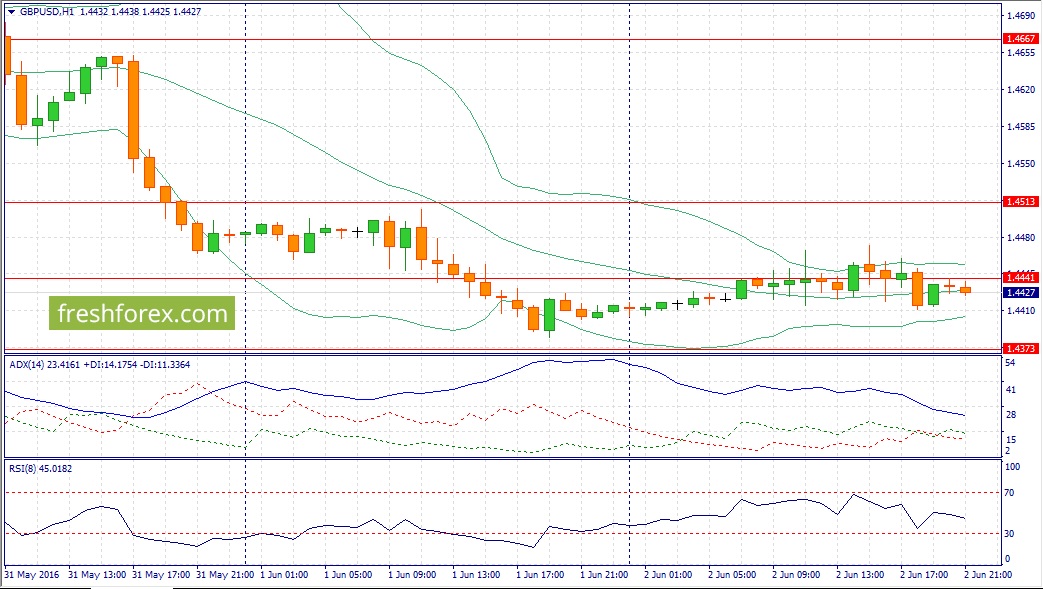Select the 1.4513 red price level label

click(1020, 201)
